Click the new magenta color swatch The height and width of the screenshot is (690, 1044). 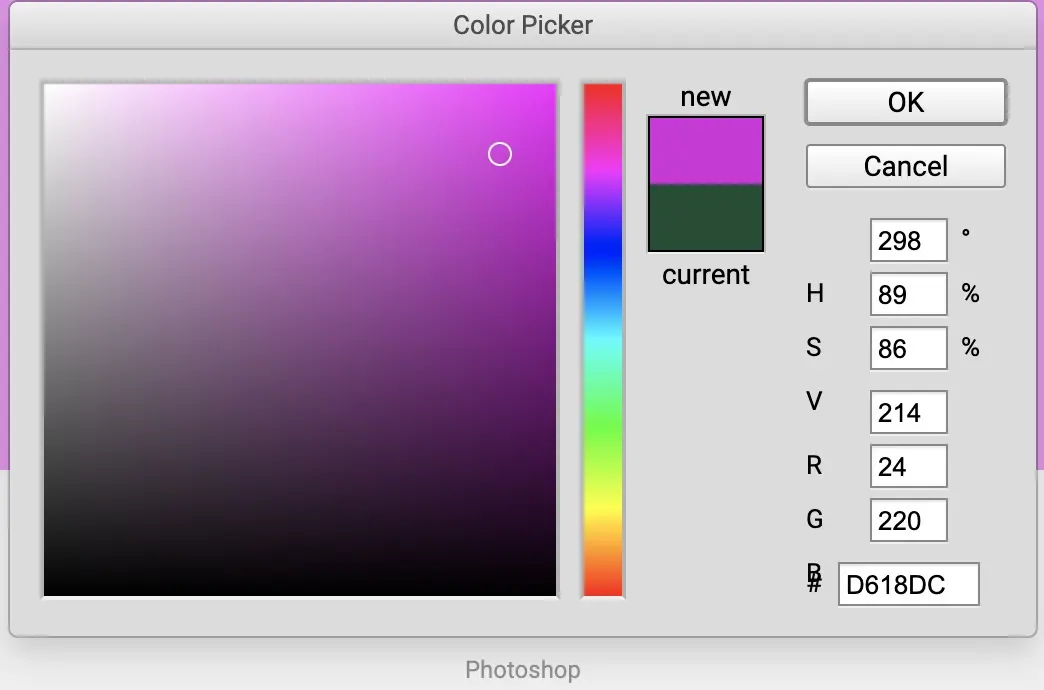tap(706, 150)
